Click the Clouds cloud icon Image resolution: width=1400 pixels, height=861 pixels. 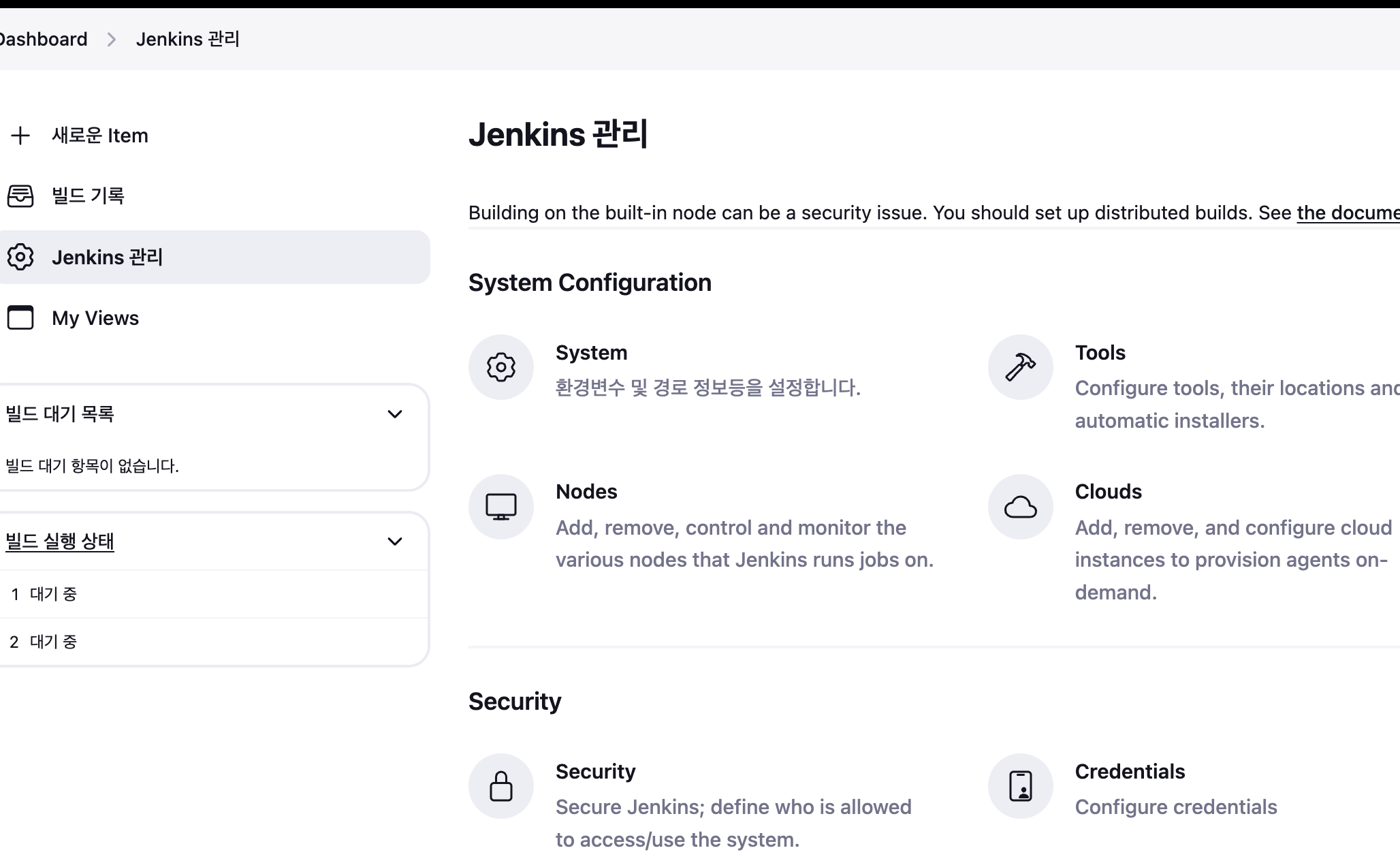coord(1021,507)
